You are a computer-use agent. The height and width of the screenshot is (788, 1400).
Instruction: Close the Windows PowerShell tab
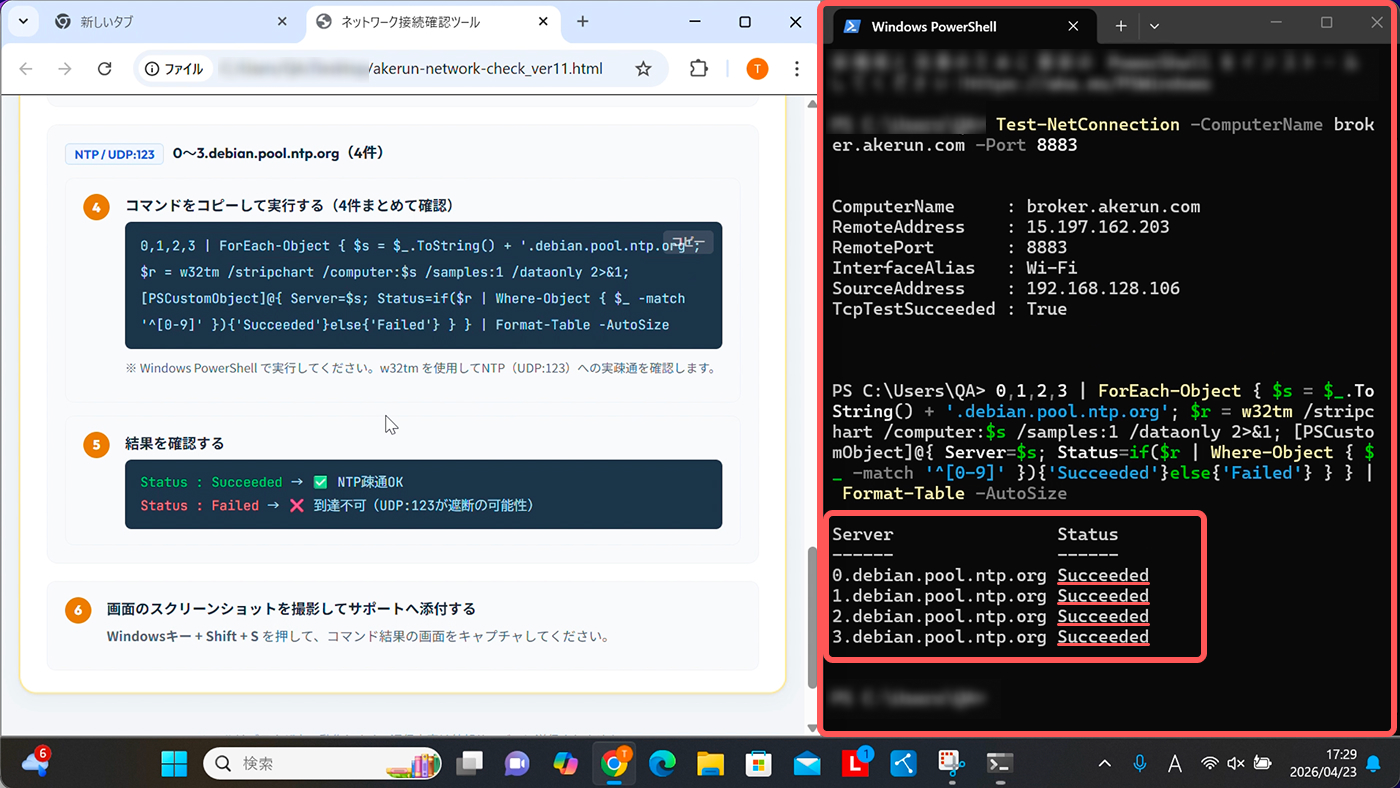click(1073, 26)
